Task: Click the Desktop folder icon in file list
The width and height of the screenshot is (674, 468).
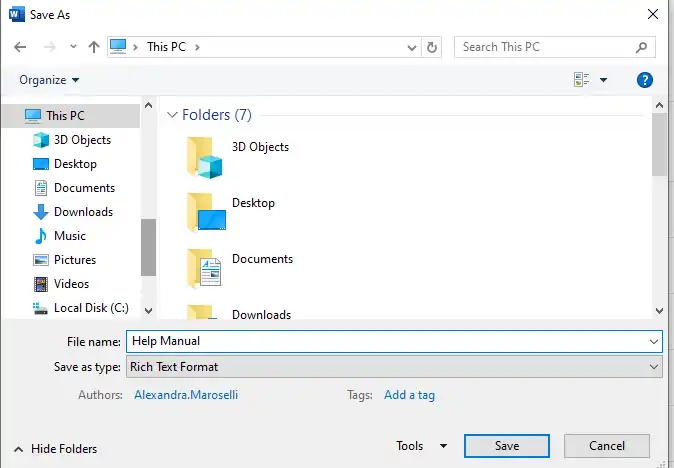Action: (206, 212)
